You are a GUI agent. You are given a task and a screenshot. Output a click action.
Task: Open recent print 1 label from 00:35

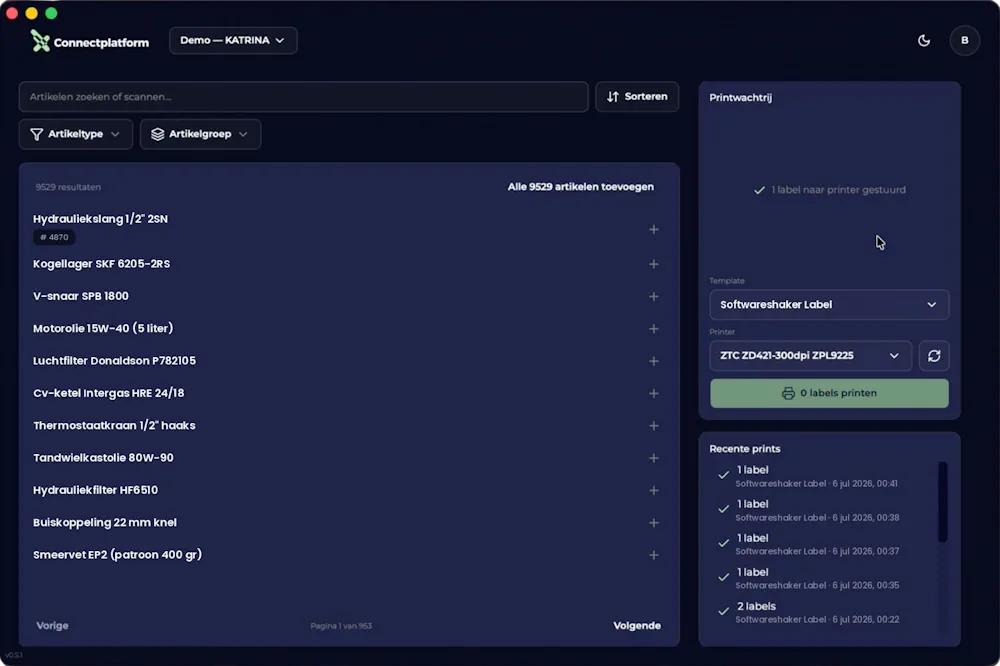tap(816, 579)
